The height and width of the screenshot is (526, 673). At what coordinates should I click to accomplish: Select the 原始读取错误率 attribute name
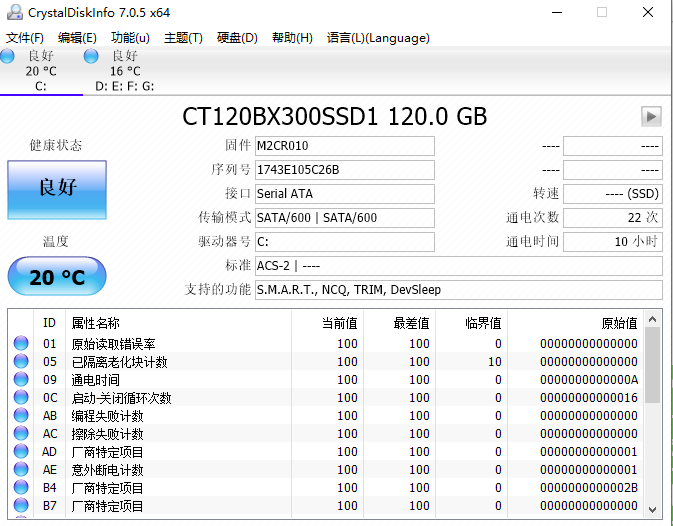[x=113, y=344]
